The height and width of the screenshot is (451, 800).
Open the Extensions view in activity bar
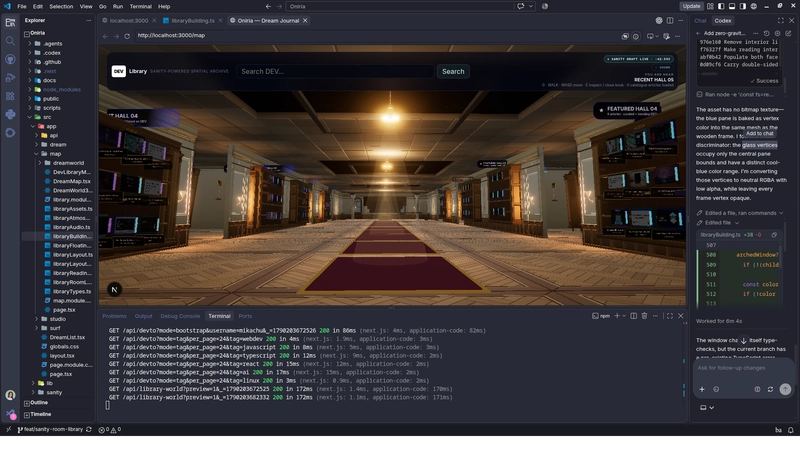point(10,96)
